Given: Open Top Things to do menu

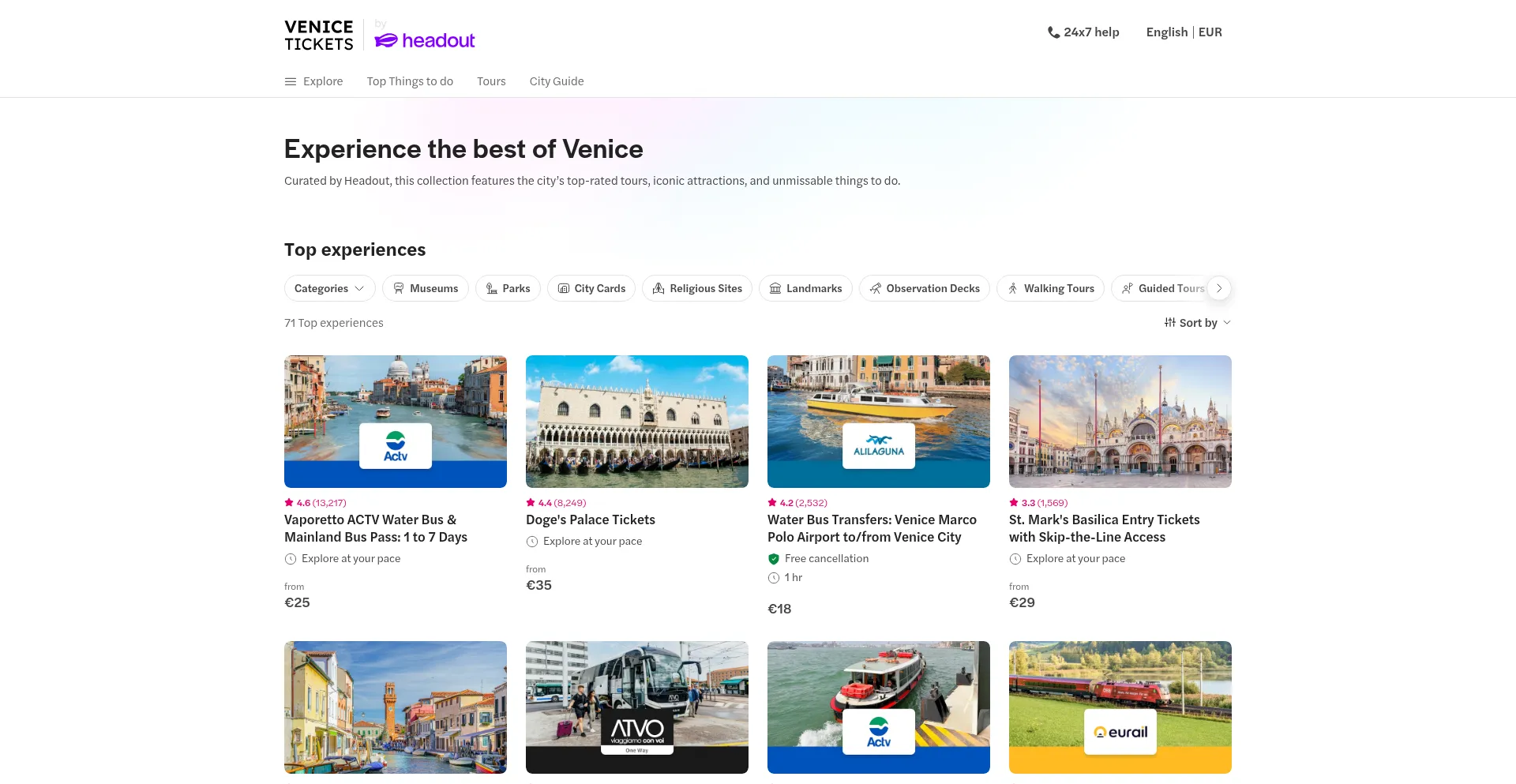Looking at the screenshot, I should (x=410, y=81).
